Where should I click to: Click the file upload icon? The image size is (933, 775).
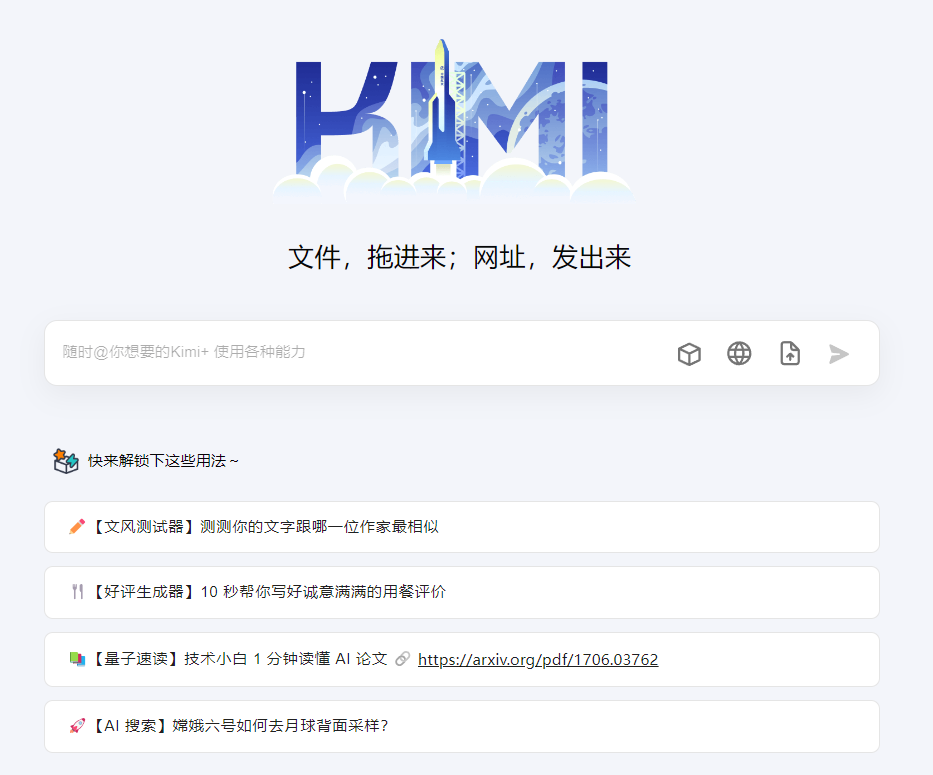tap(790, 354)
